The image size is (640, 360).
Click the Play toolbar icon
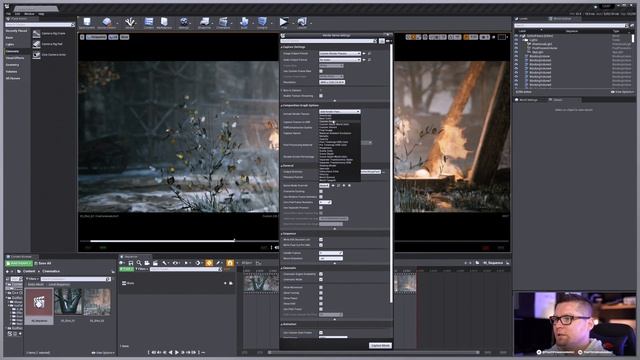pos(284,22)
